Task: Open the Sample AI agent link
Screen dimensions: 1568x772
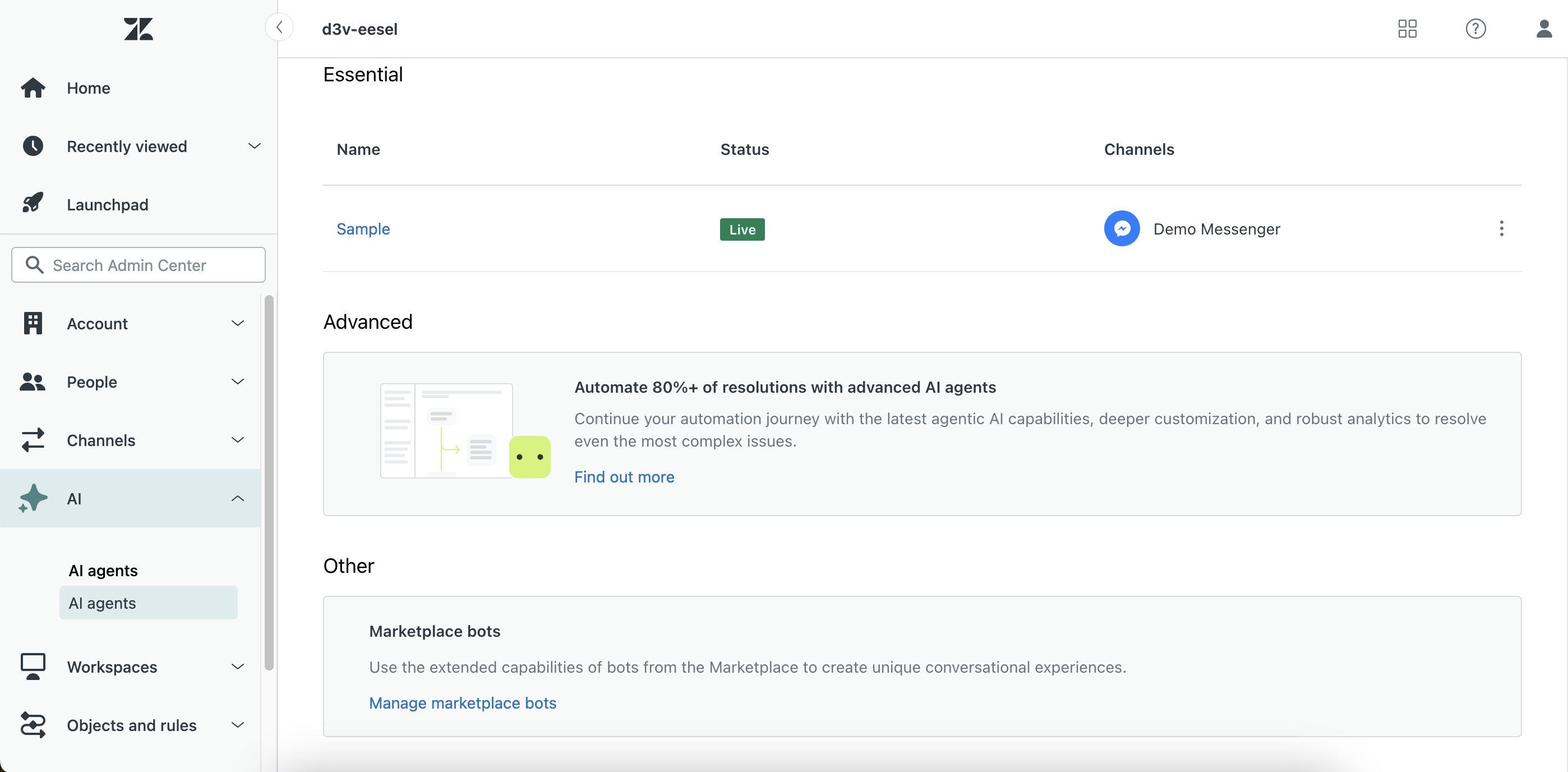Action: point(363,229)
